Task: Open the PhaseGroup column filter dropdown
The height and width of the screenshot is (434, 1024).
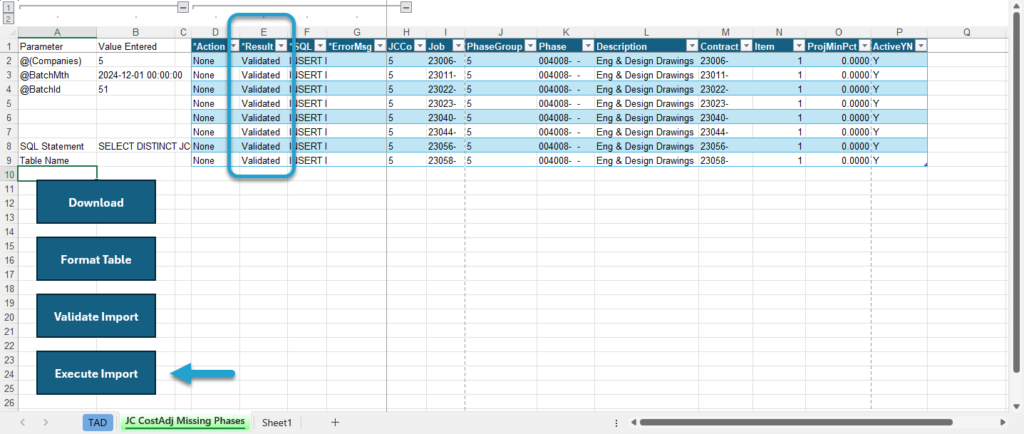Action: click(x=530, y=46)
